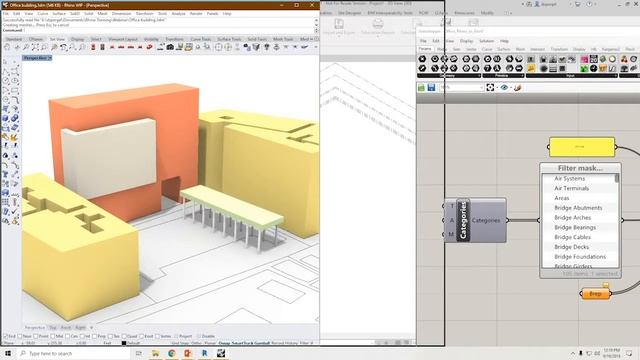The image size is (640, 360).
Task: Click the Filter mask header of the value list
Action: click(580, 168)
